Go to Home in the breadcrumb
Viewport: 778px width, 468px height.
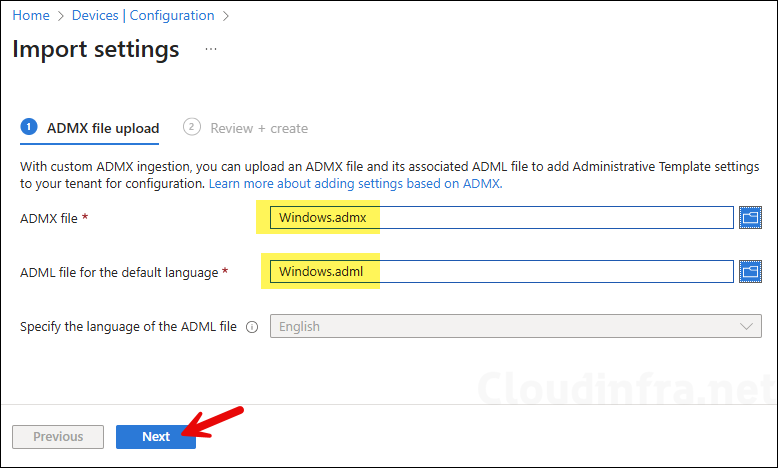[31, 15]
